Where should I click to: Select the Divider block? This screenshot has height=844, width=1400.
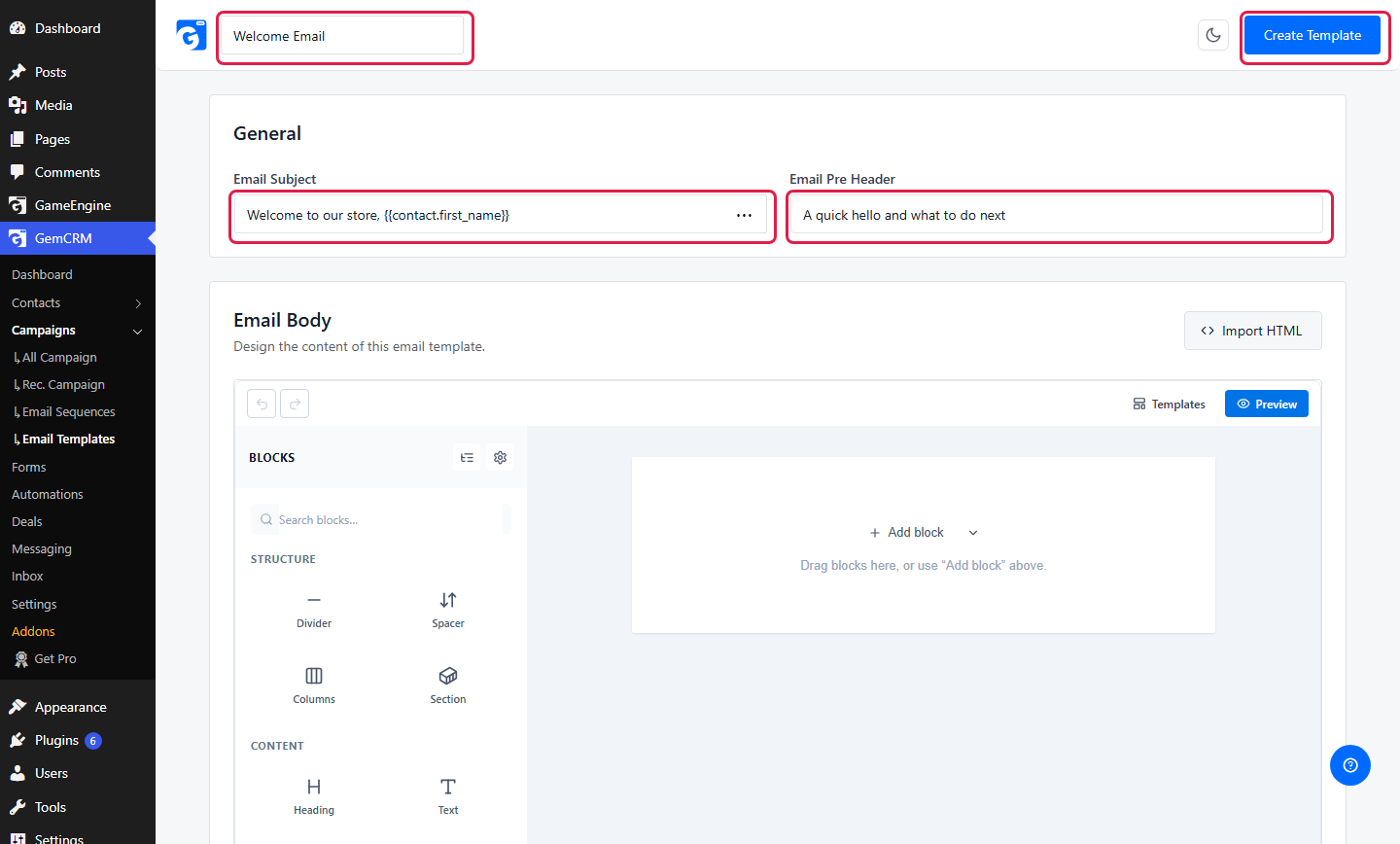click(x=314, y=610)
